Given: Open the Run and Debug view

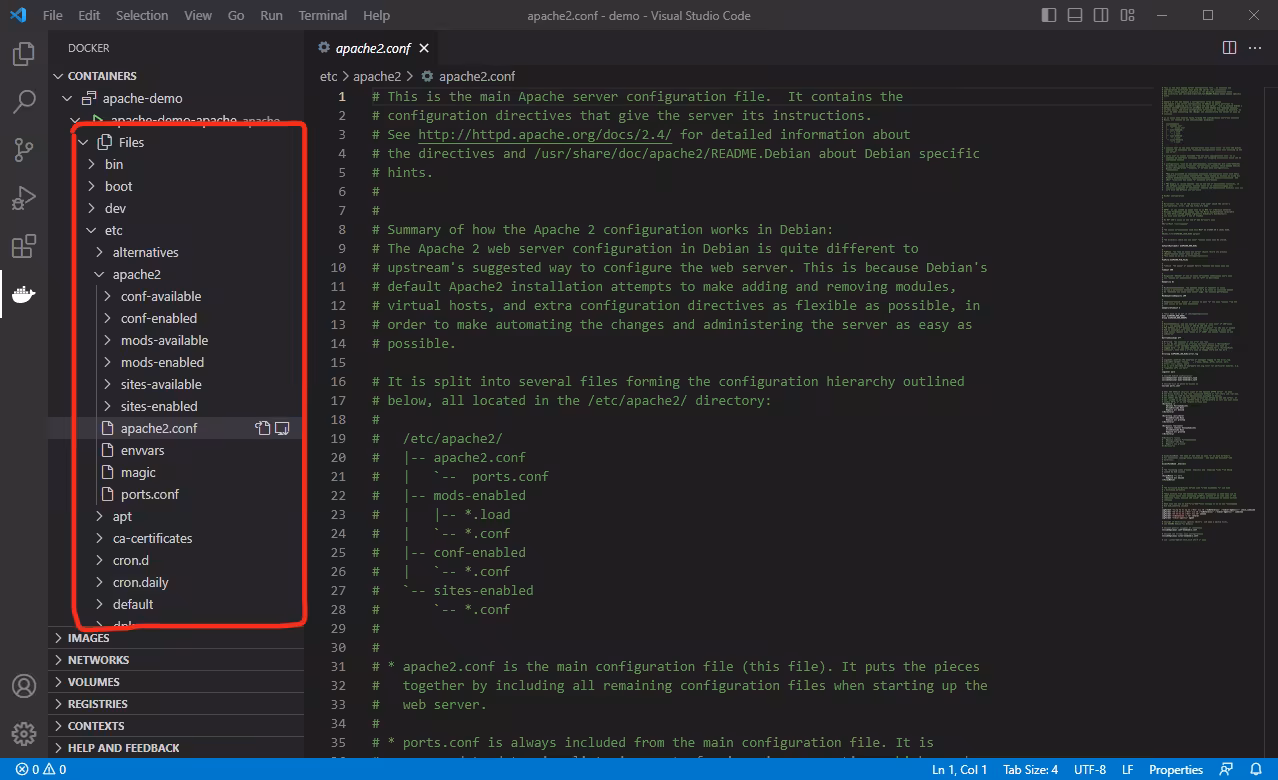Looking at the screenshot, I should coord(24,198).
